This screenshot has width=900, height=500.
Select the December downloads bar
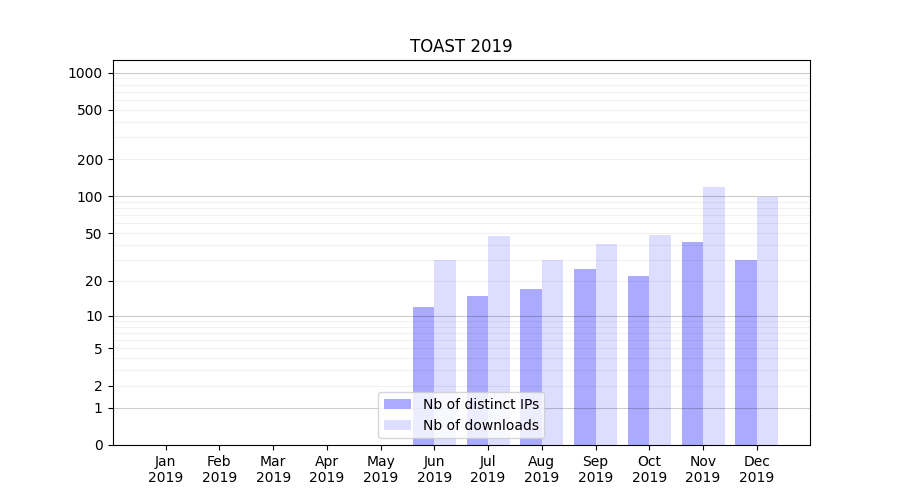767,320
